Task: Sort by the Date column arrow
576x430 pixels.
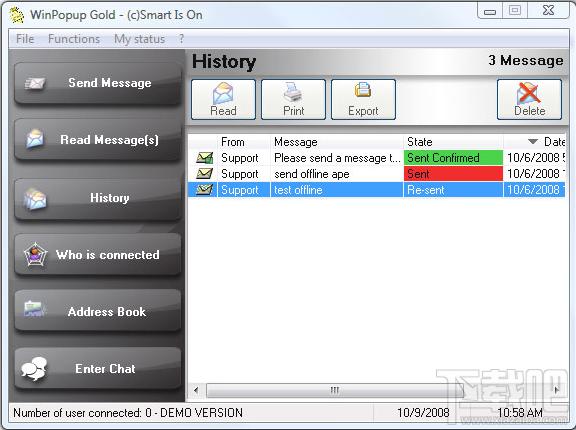Action: coord(533,141)
